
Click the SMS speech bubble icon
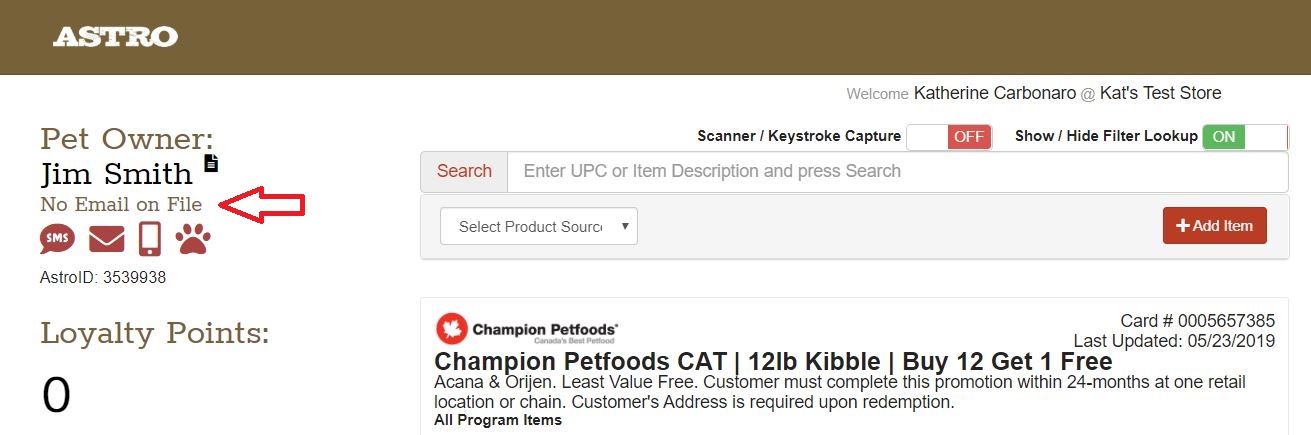pyautogui.click(x=57, y=240)
